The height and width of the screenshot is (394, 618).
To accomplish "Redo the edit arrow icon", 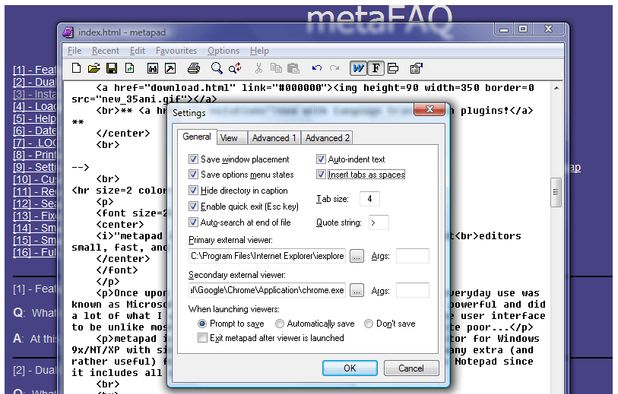I will click(x=334, y=69).
